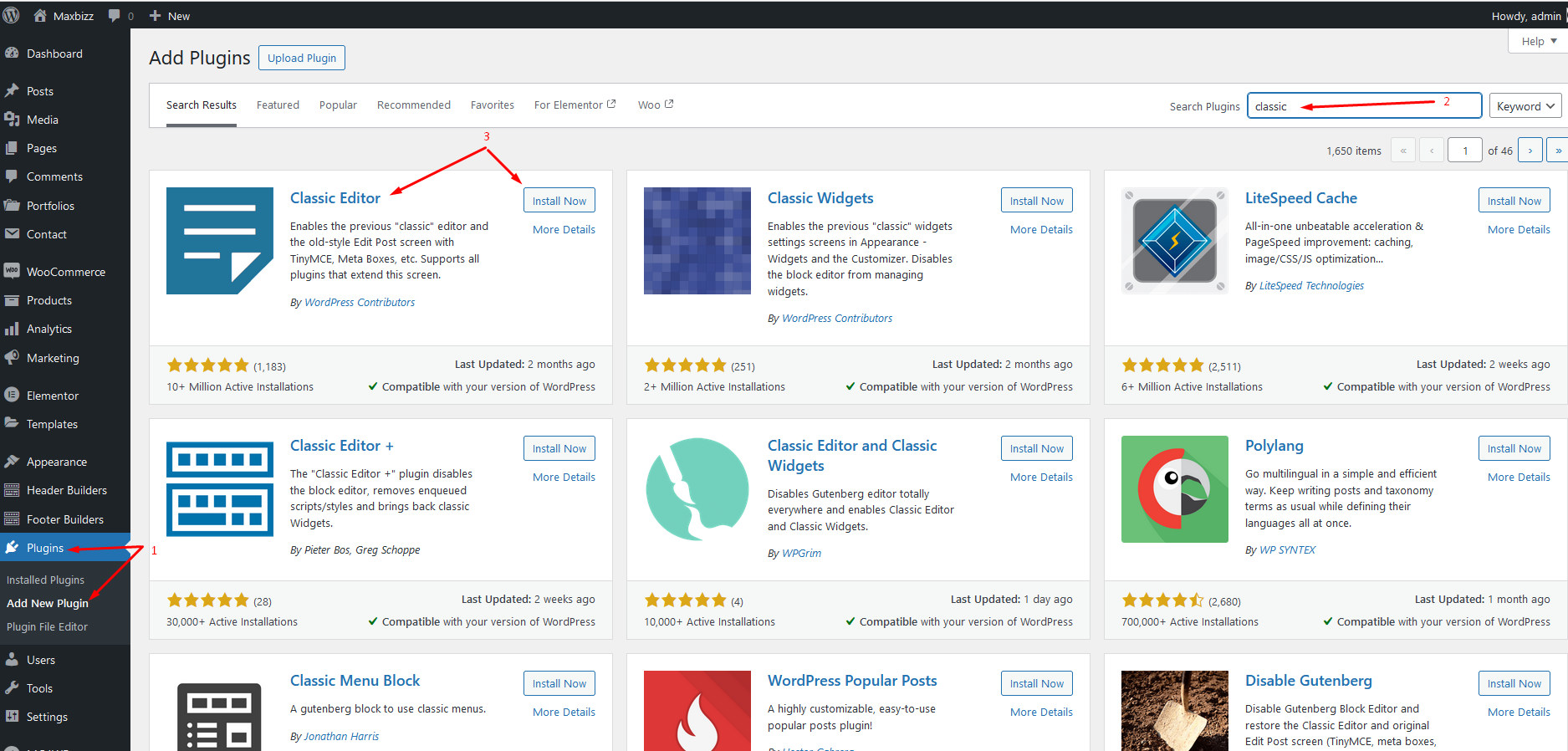Switch to the Popular tab

coord(338,105)
